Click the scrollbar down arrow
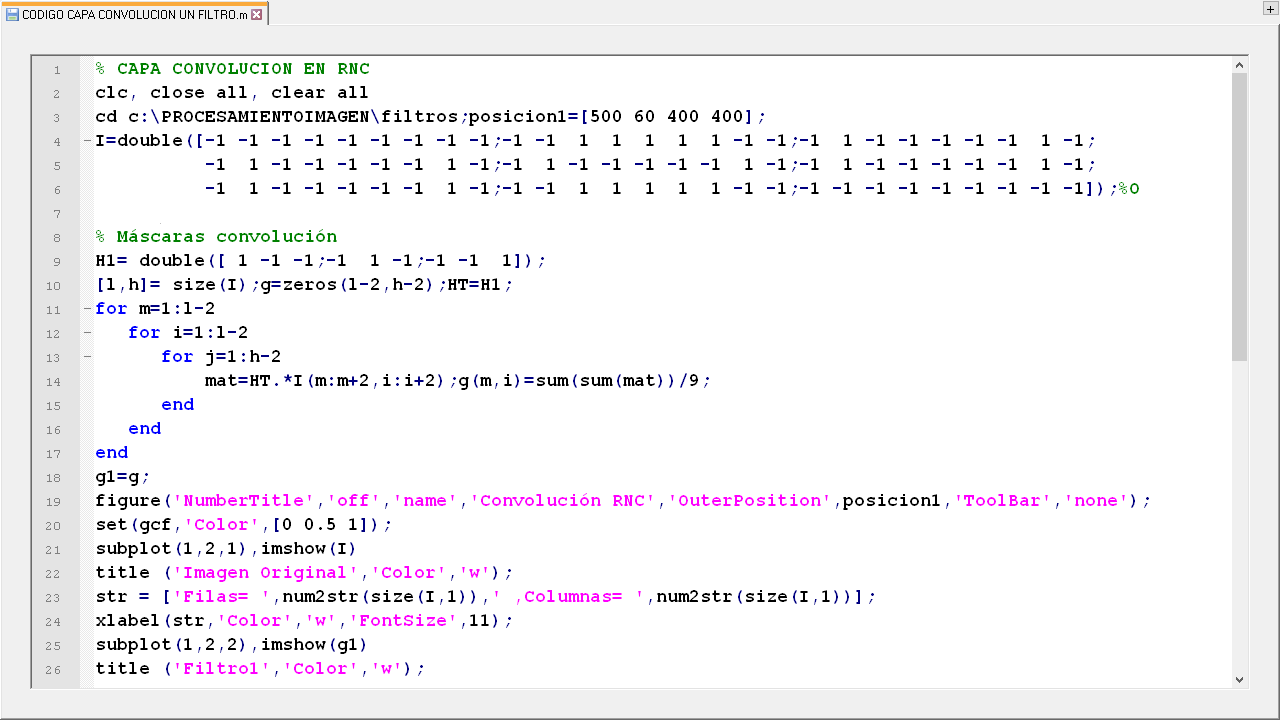The width and height of the screenshot is (1280, 720). click(1240, 679)
